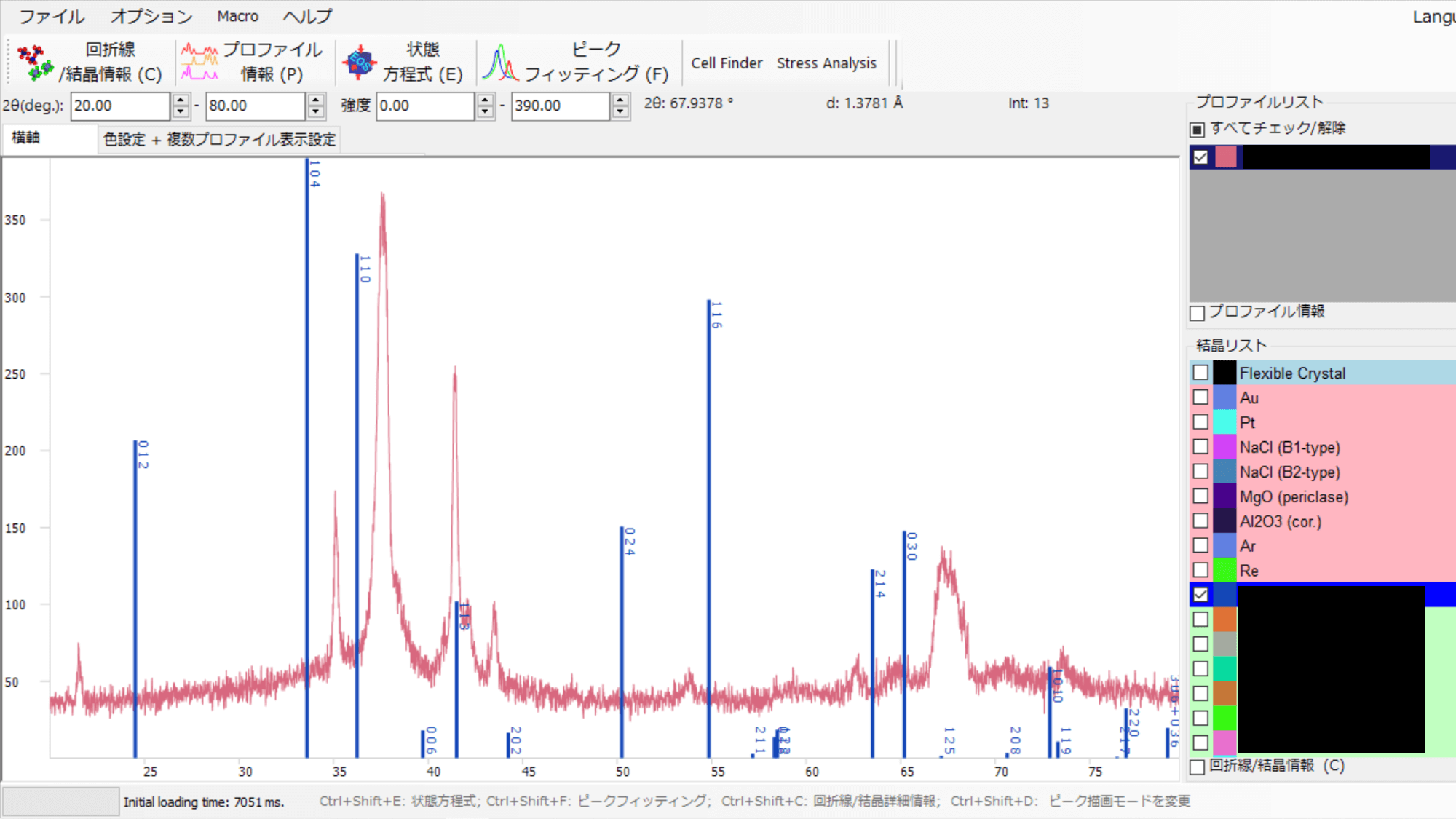
Task: Click the magenta NaCl (B1-type) swatch
Action: 1224,447
